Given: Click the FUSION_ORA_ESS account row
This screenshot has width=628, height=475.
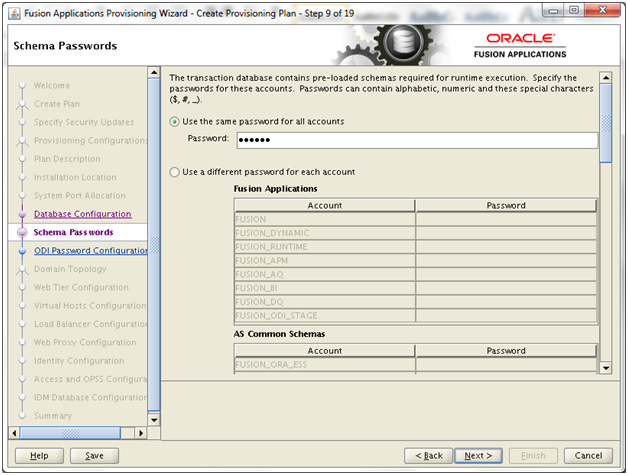Looking at the screenshot, I should click(325, 365).
